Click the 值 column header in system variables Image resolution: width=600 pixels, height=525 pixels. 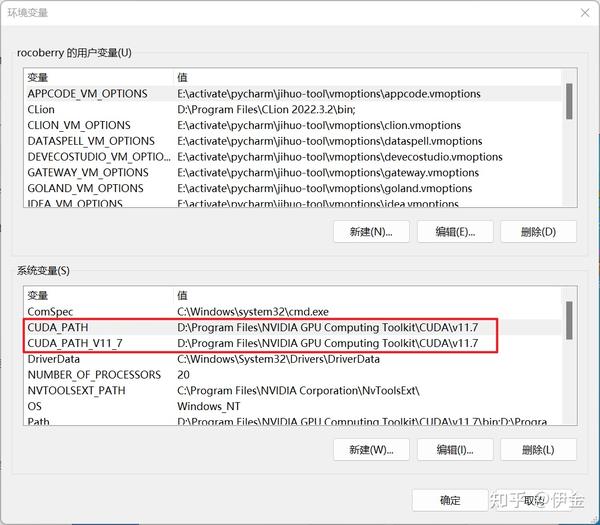(367, 295)
